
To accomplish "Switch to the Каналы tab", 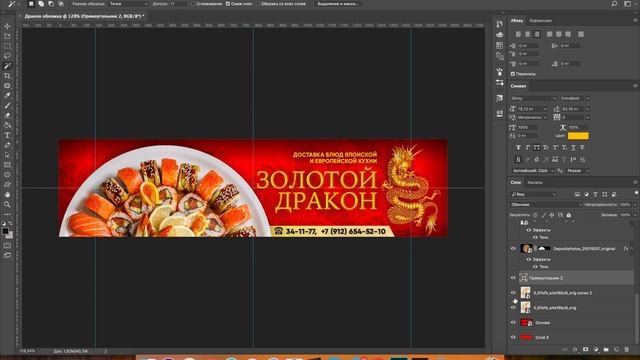I will tap(535, 182).
